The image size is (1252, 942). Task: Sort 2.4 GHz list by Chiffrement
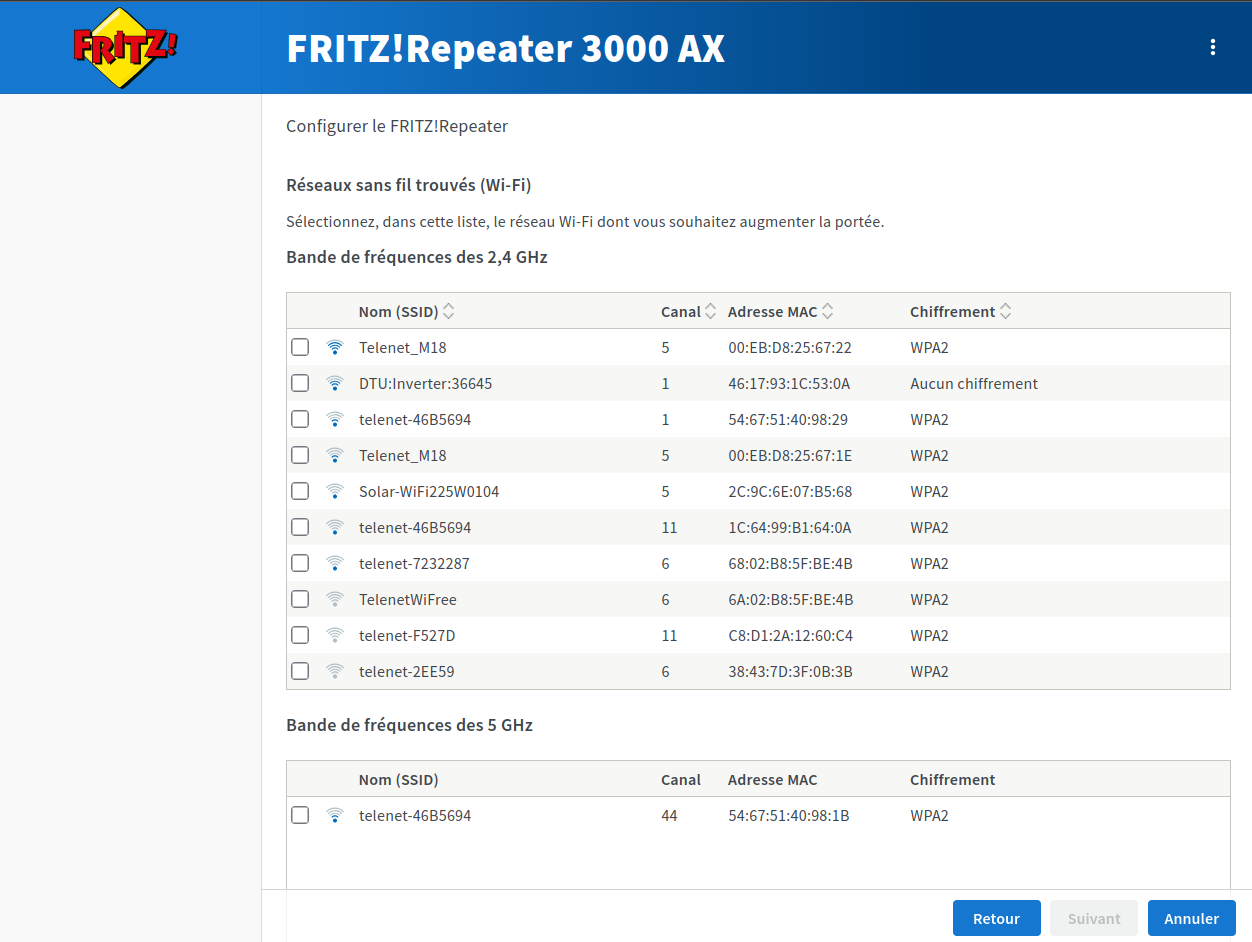point(961,312)
